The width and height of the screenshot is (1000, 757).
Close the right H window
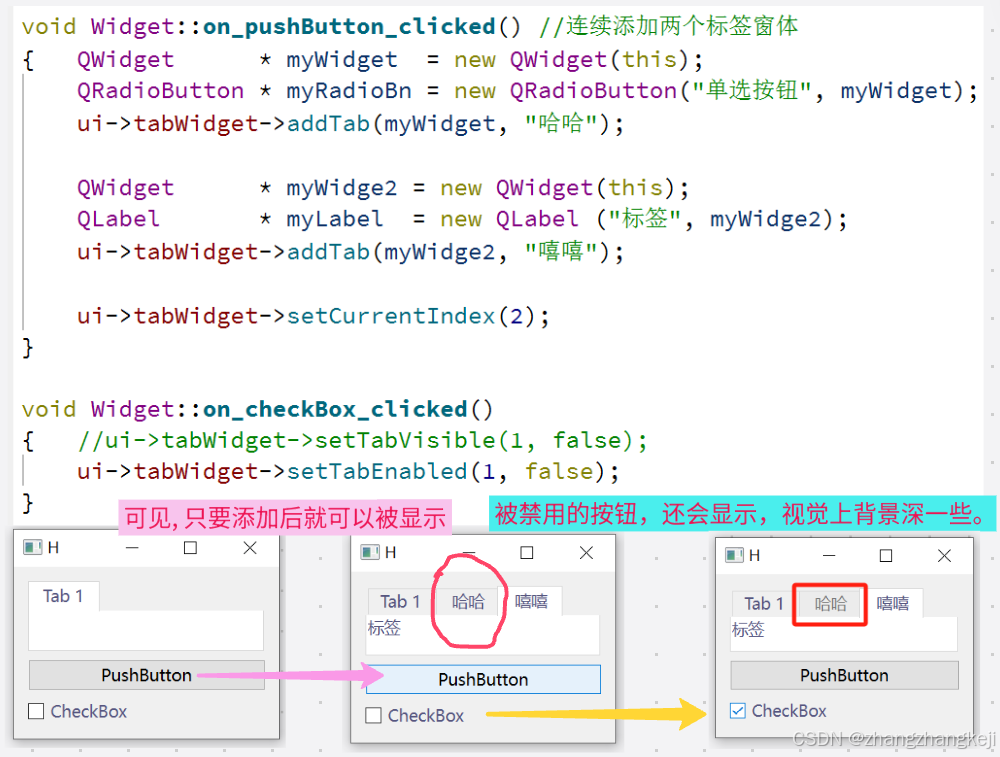pos(945,555)
